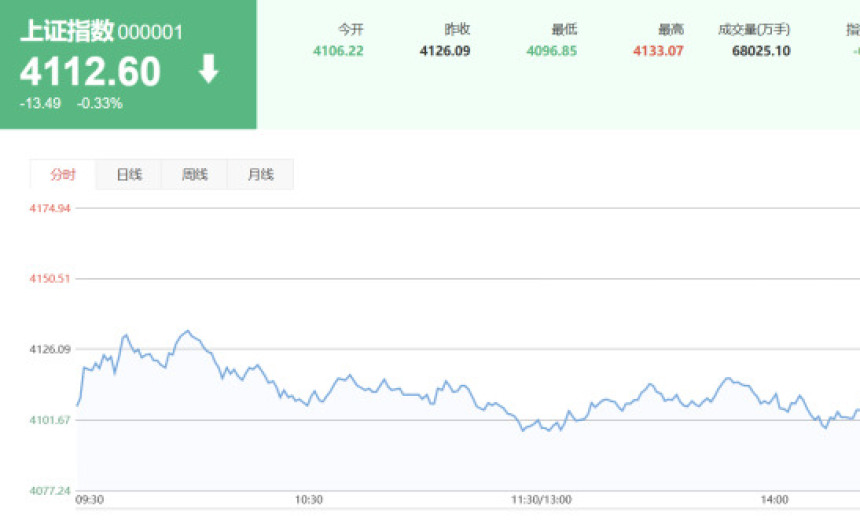Open the 日线 chart tab
Screen dimensions: 860x520
point(129,174)
